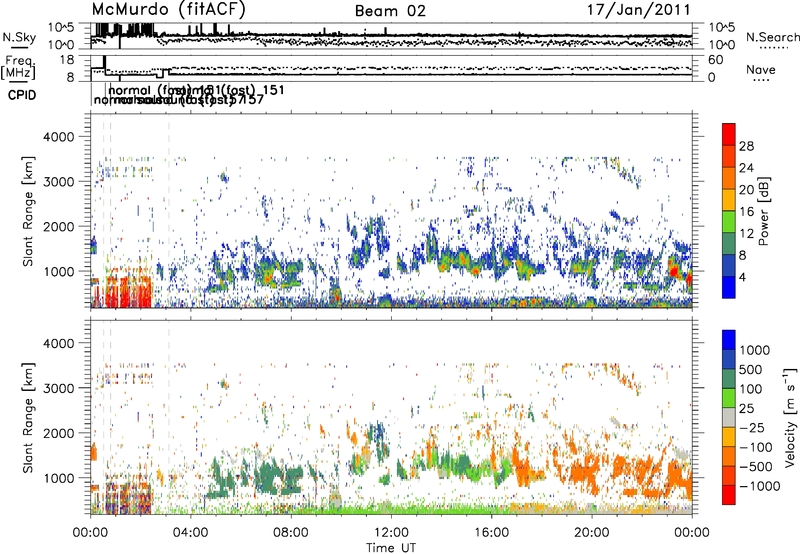800x554 pixels.
Task: Select the yellow 16-20 dB Power colorbar segment
Action: point(729,200)
